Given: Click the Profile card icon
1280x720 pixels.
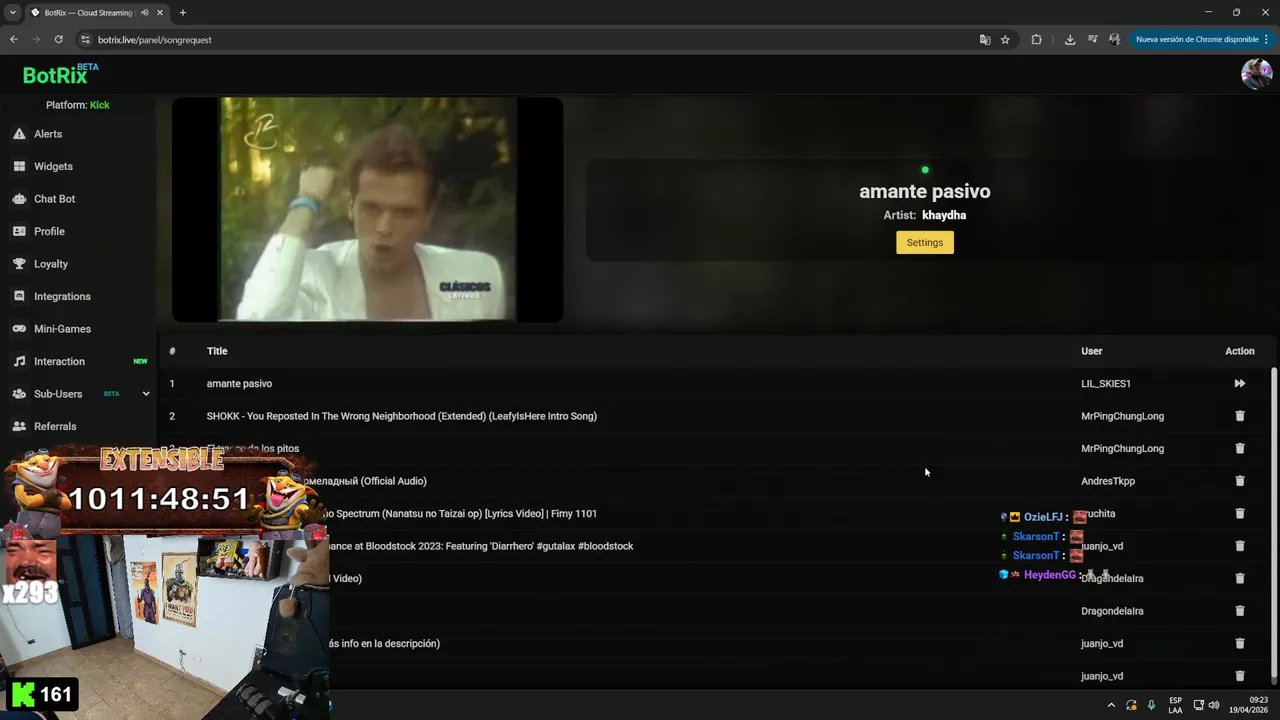Looking at the screenshot, I should click(19, 231).
